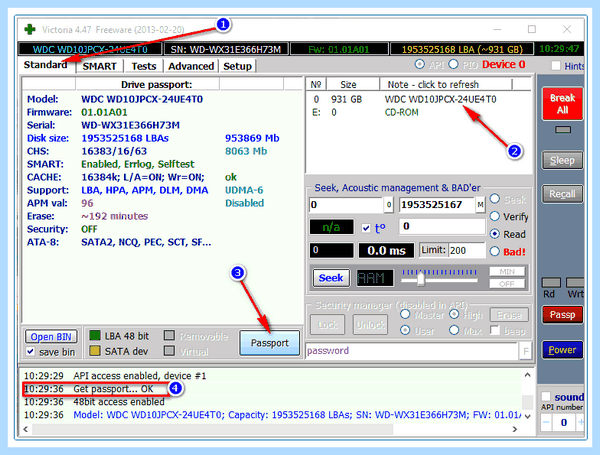Select the Bad! radio button
Image resolution: width=600 pixels, height=455 pixels.
click(x=495, y=251)
